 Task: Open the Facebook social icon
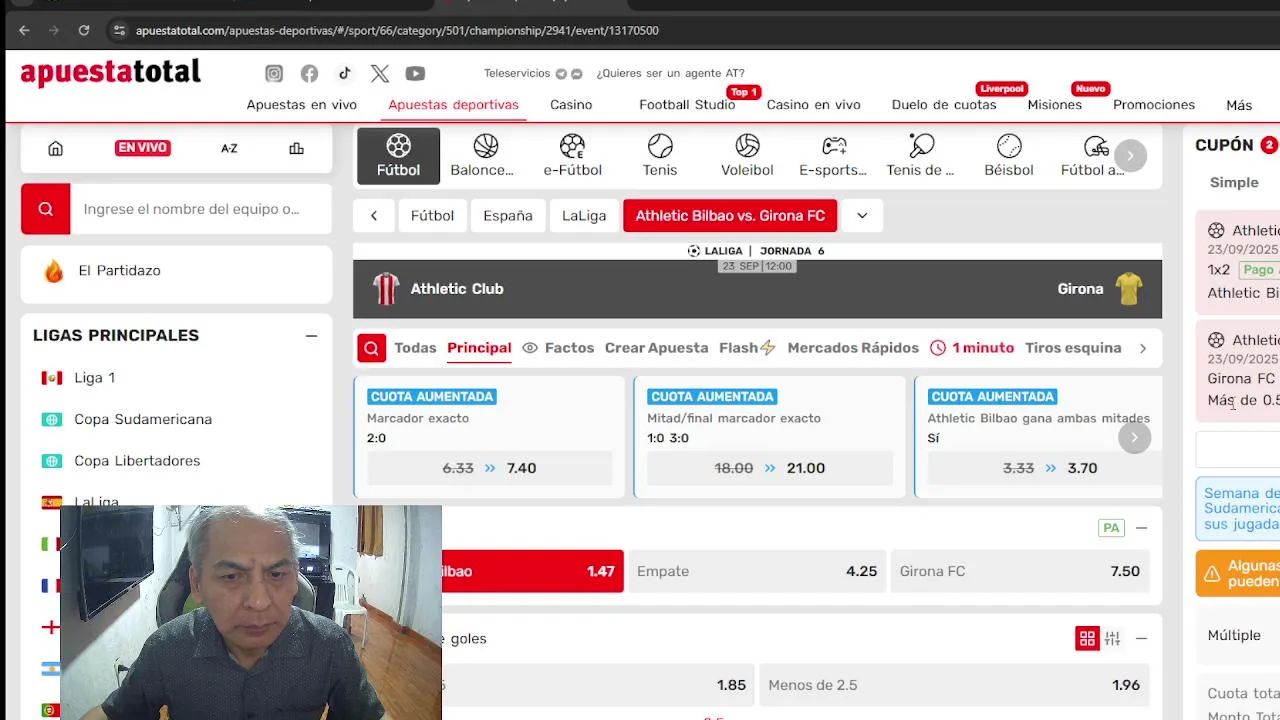click(309, 73)
